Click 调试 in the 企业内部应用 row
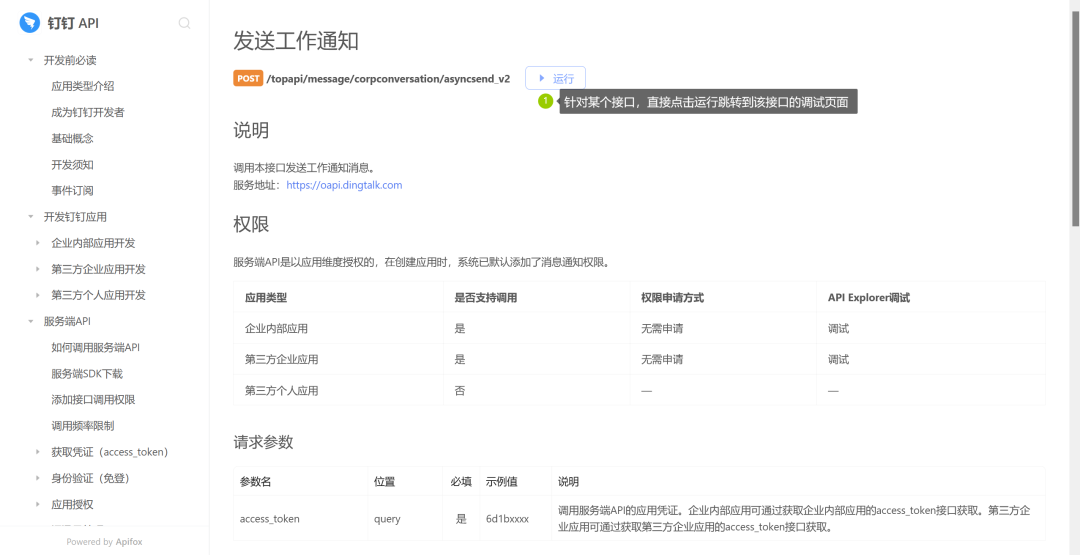 point(838,328)
